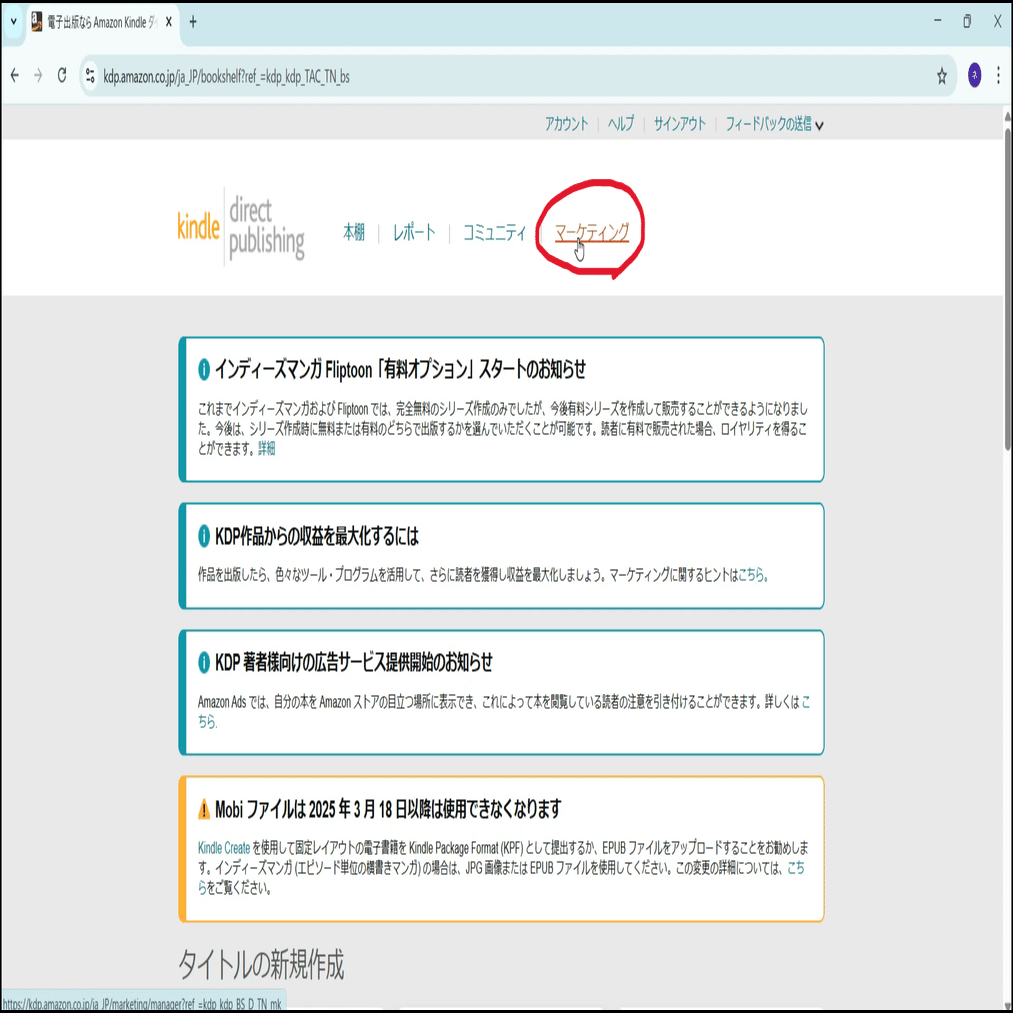
Task: Click the warning icon beside the Mobi ファイル notice
Action: (204, 809)
